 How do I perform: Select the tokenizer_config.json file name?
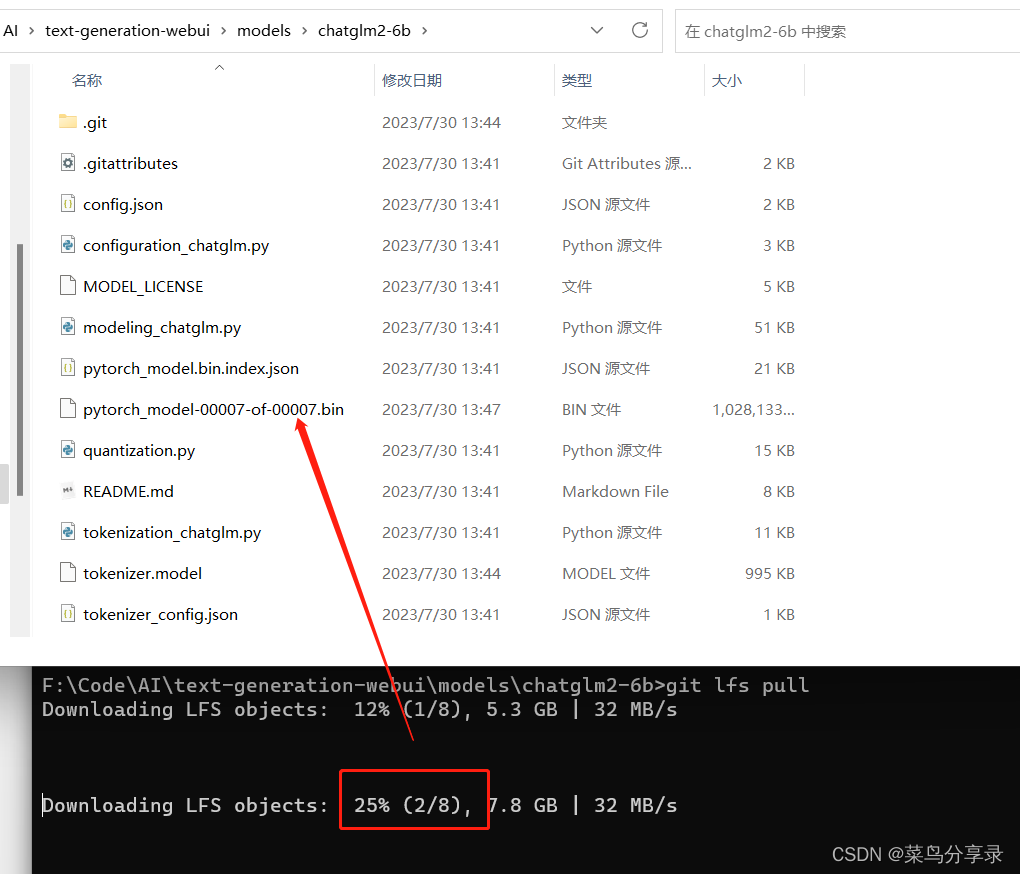pos(160,614)
